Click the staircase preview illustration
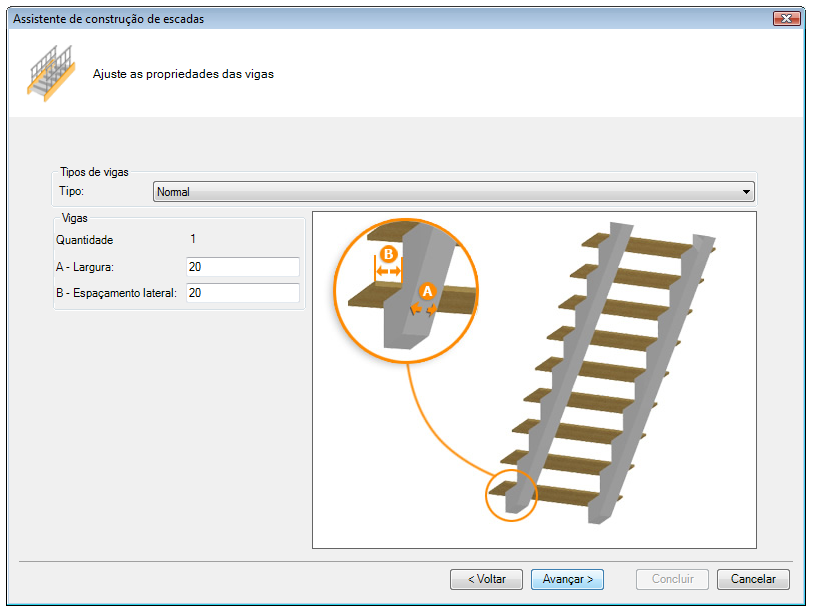This screenshot has width=818, height=616. [x=534, y=380]
